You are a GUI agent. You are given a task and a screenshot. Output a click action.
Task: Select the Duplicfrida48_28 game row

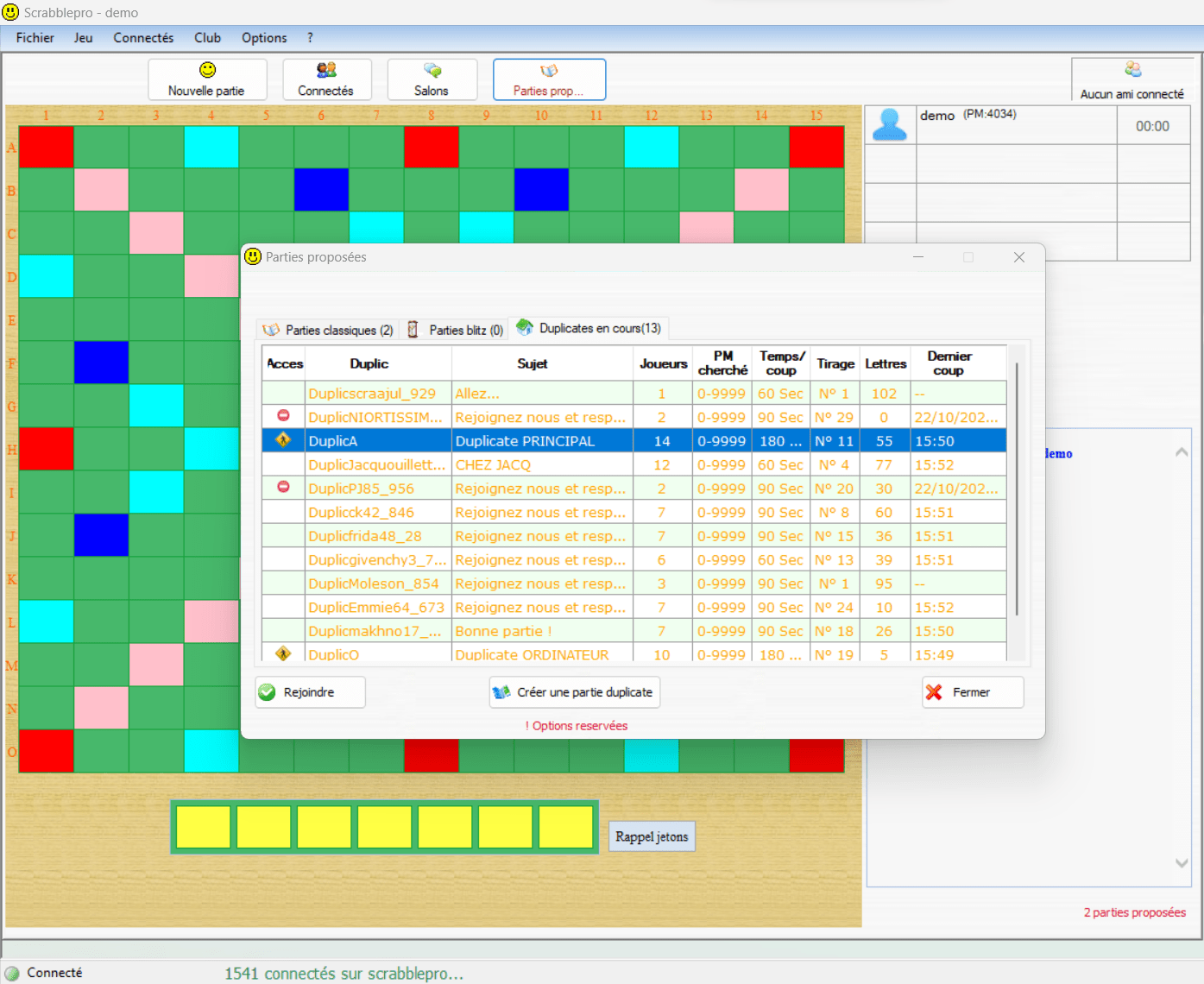pyautogui.click(x=634, y=536)
